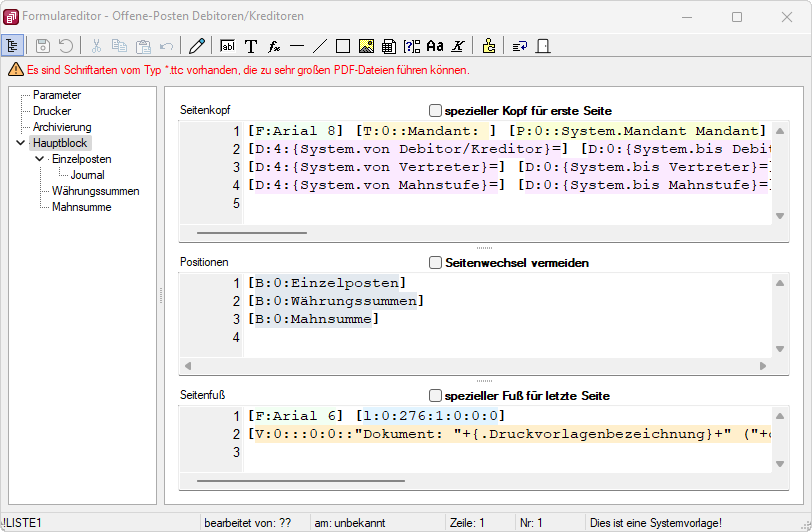Open the Archivierung tree entry
The image size is (812, 532).
(61, 127)
